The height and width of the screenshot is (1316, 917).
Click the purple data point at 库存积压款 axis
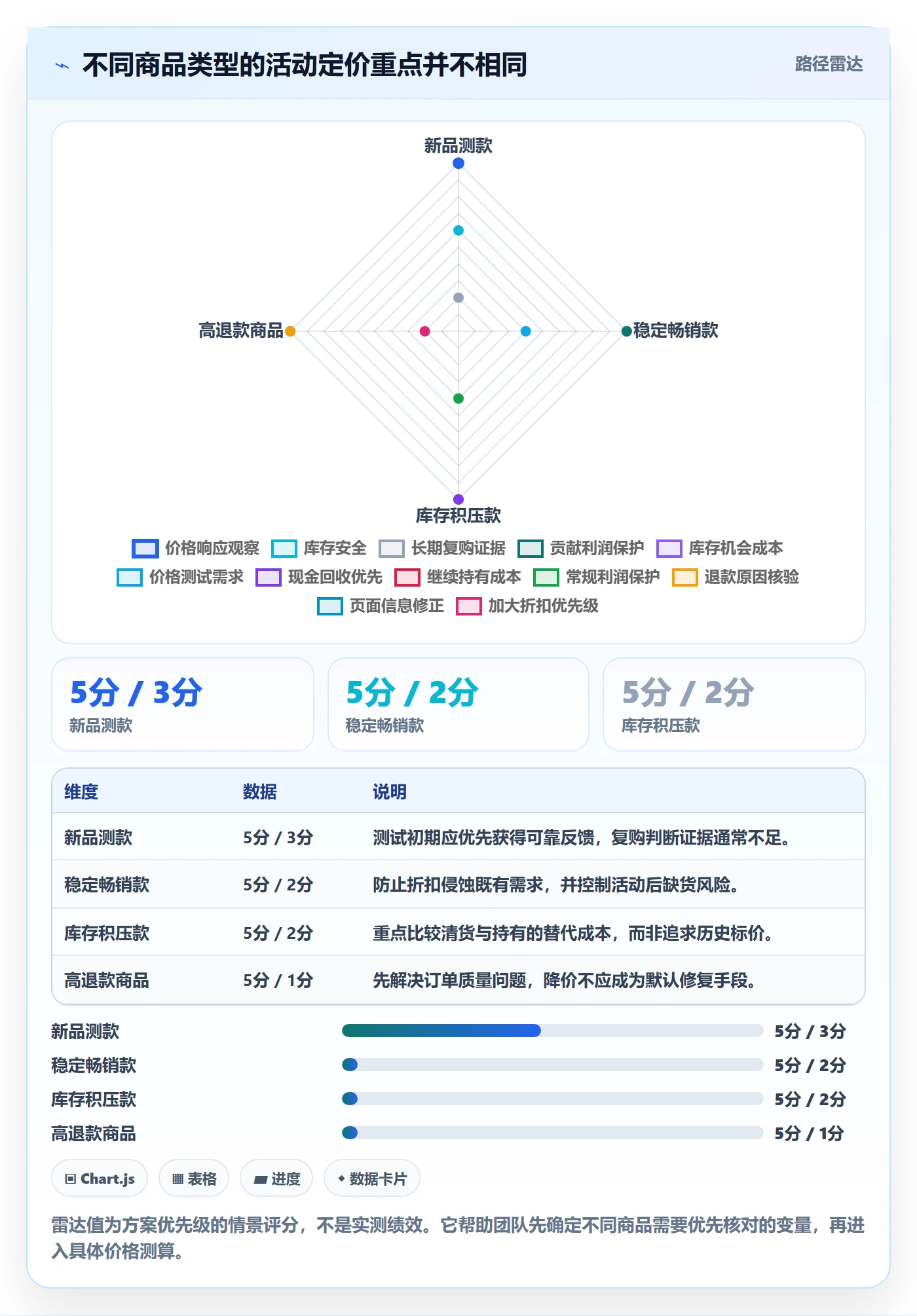pyautogui.click(x=458, y=500)
